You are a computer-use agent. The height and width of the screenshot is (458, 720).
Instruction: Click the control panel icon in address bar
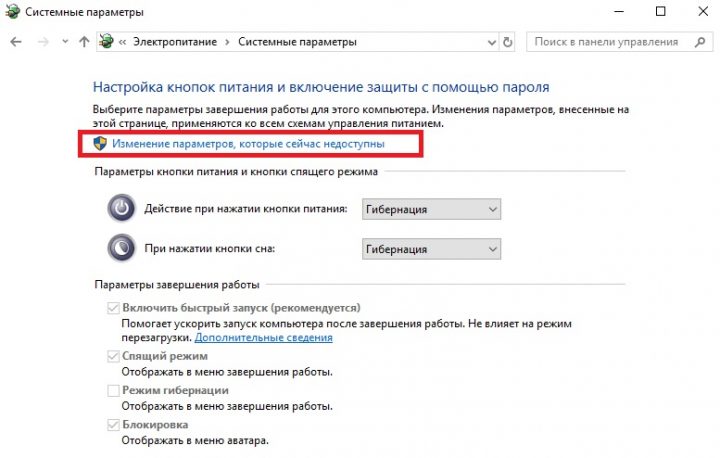107,42
